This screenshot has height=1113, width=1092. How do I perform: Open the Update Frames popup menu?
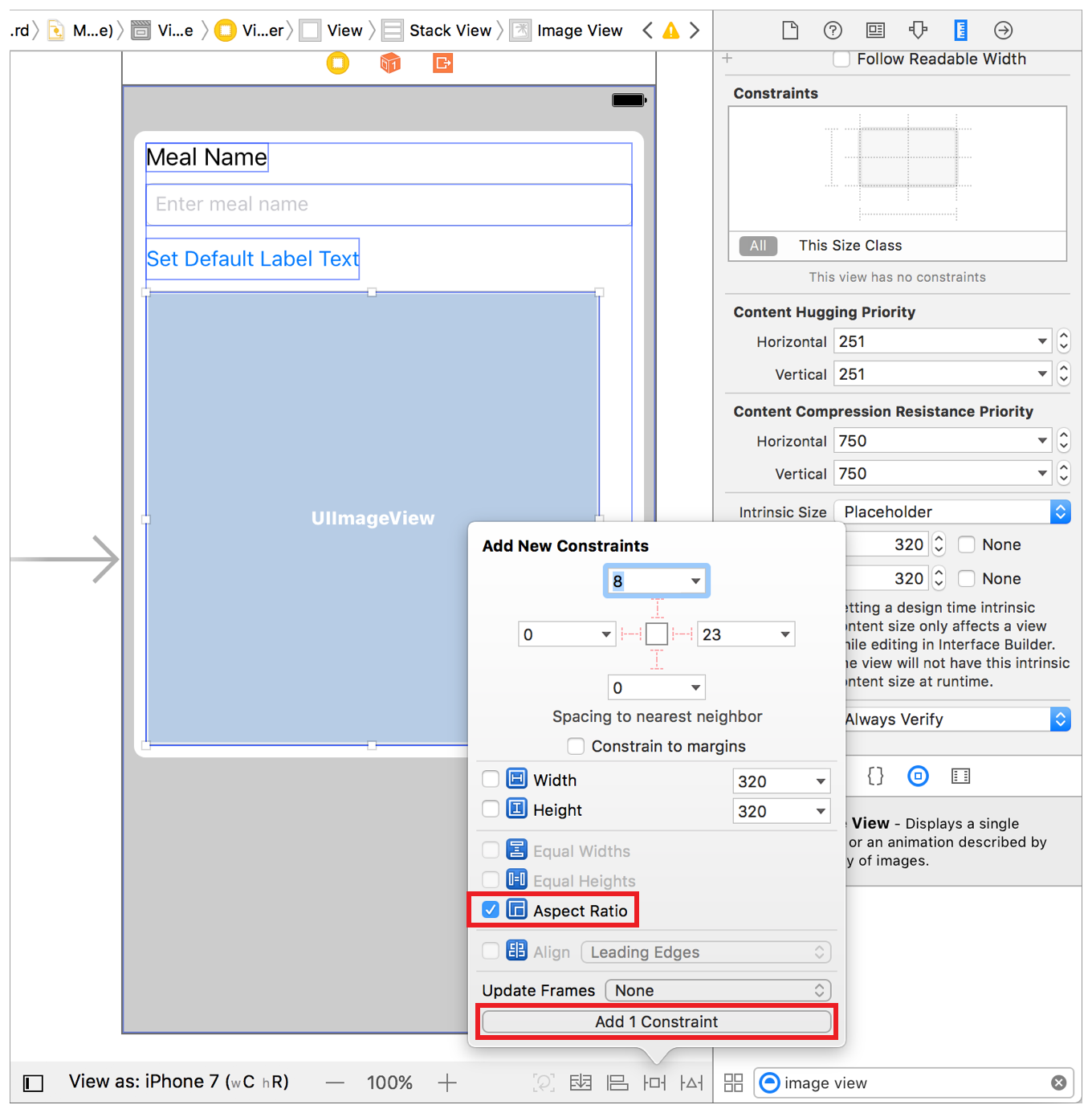click(x=718, y=990)
